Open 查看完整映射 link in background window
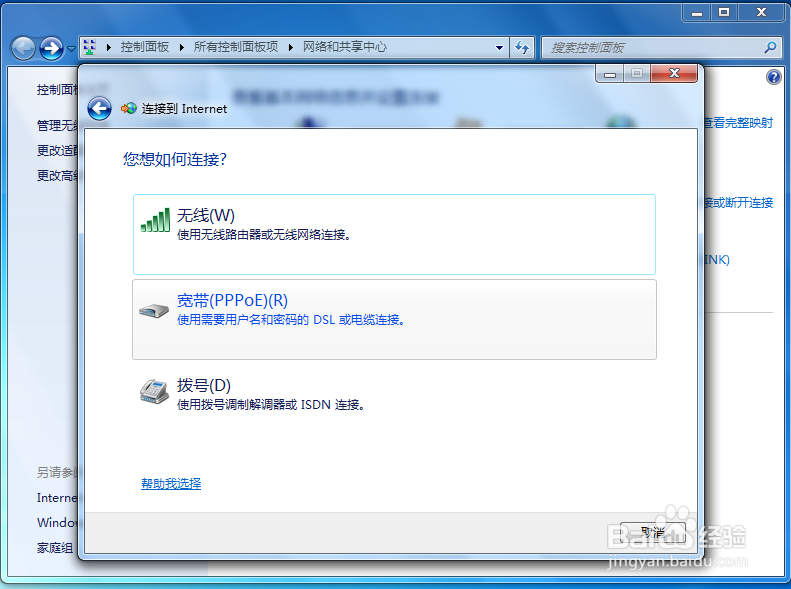This screenshot has height=589, width=791. (739, 123)
